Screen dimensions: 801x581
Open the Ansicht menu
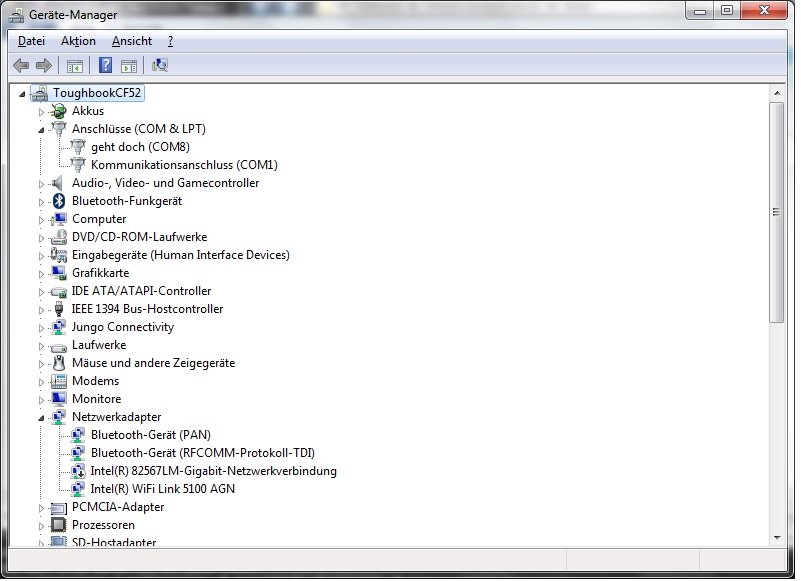coord(132,41)
